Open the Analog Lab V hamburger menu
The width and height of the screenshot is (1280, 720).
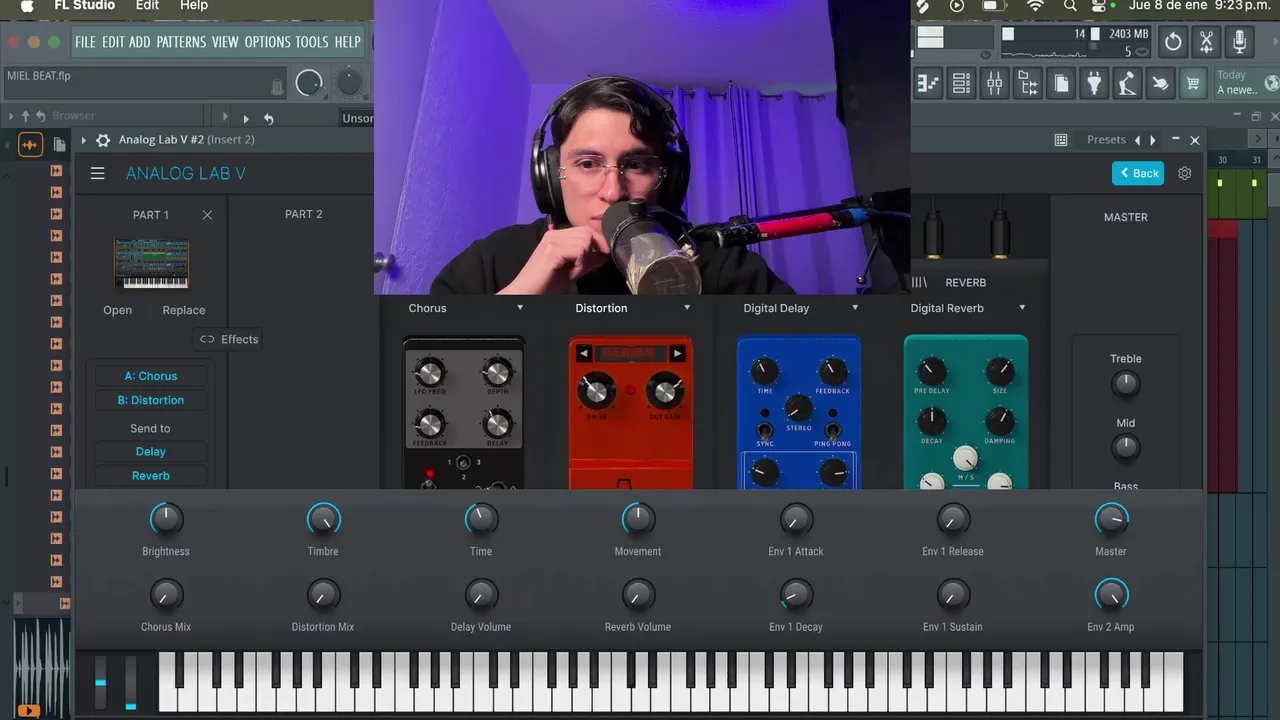point(97,173)
